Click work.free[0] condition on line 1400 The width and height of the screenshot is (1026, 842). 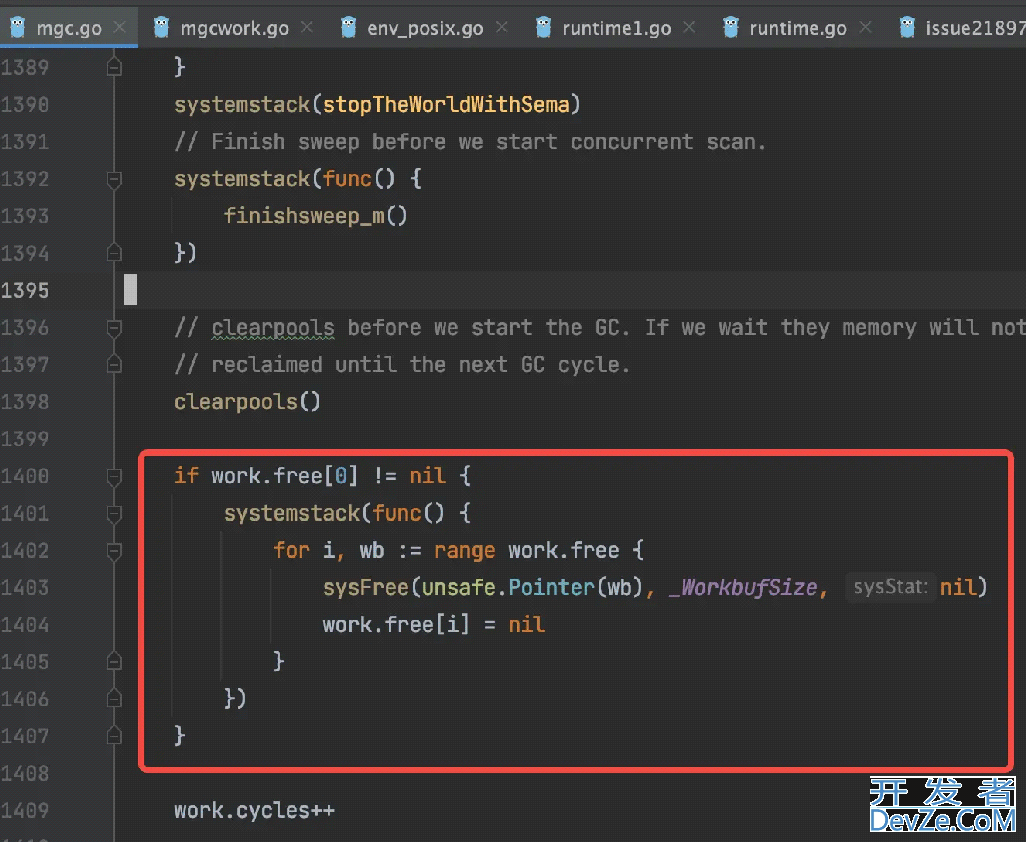click(x=285, y=476)
